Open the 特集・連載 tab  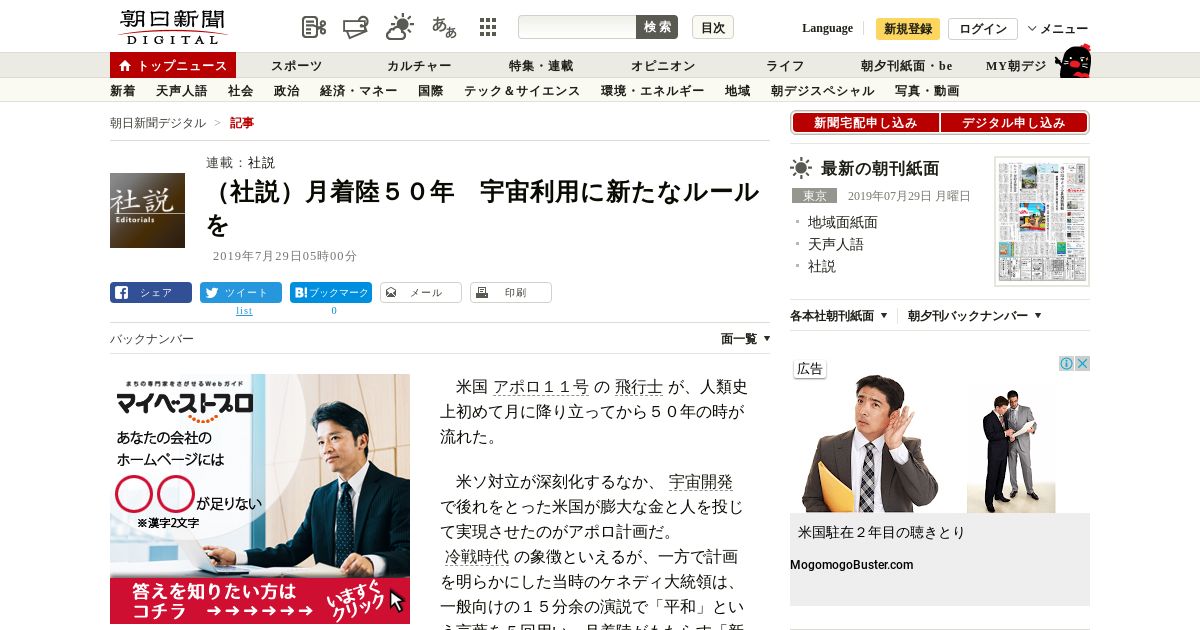[x=541, y=66]
